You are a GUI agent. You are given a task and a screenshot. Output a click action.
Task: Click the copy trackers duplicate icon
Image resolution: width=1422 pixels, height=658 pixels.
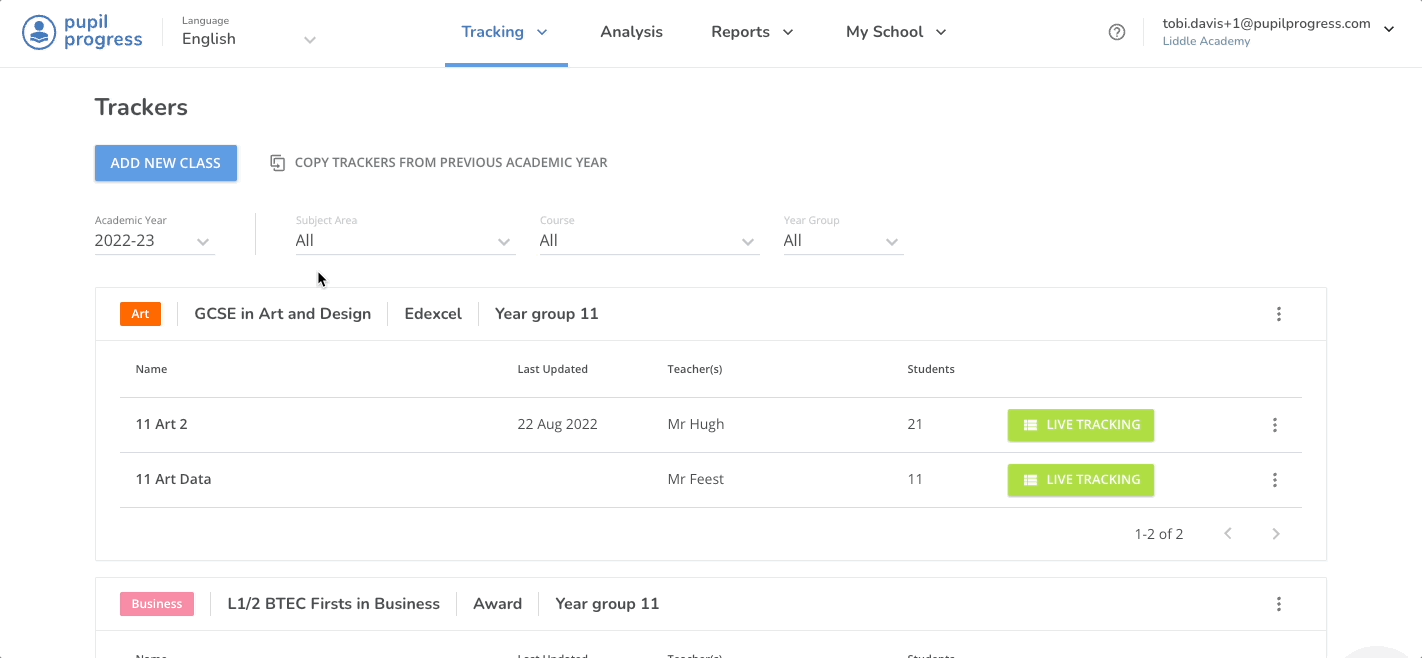click(x=277, y=162)
